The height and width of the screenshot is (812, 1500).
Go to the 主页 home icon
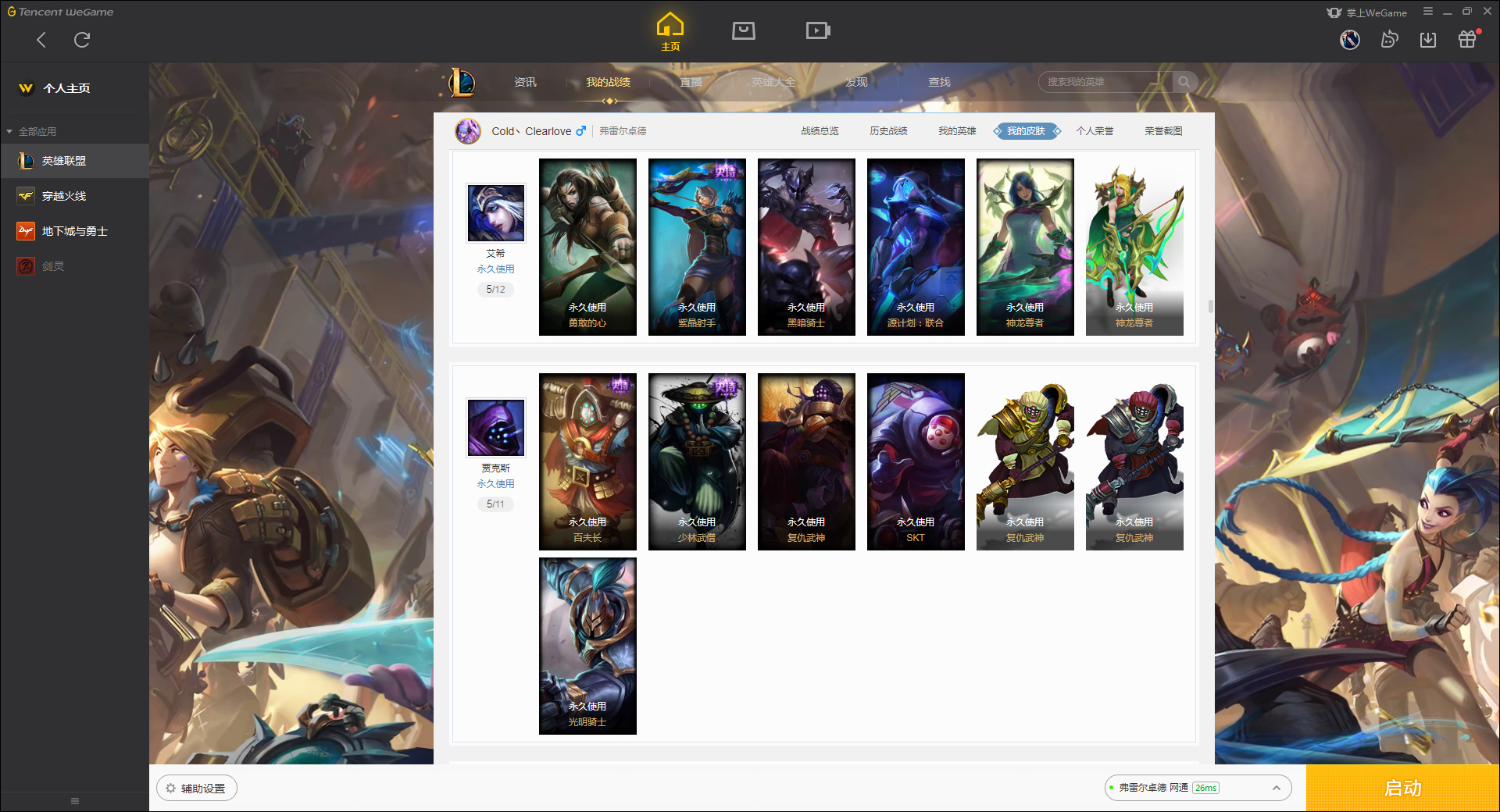pyautogui.click(x=670, y=32)
